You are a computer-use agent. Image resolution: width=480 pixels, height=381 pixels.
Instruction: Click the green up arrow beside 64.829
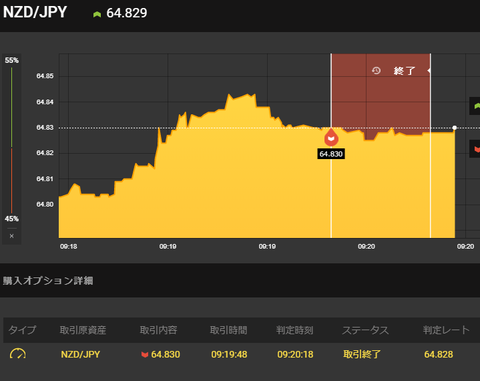click(x=97, y=14)
